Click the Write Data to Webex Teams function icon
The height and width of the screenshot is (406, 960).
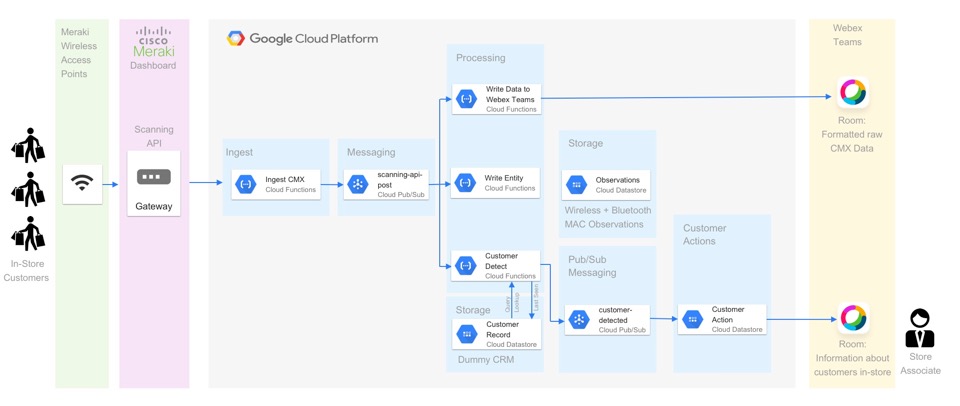point(466,99)
